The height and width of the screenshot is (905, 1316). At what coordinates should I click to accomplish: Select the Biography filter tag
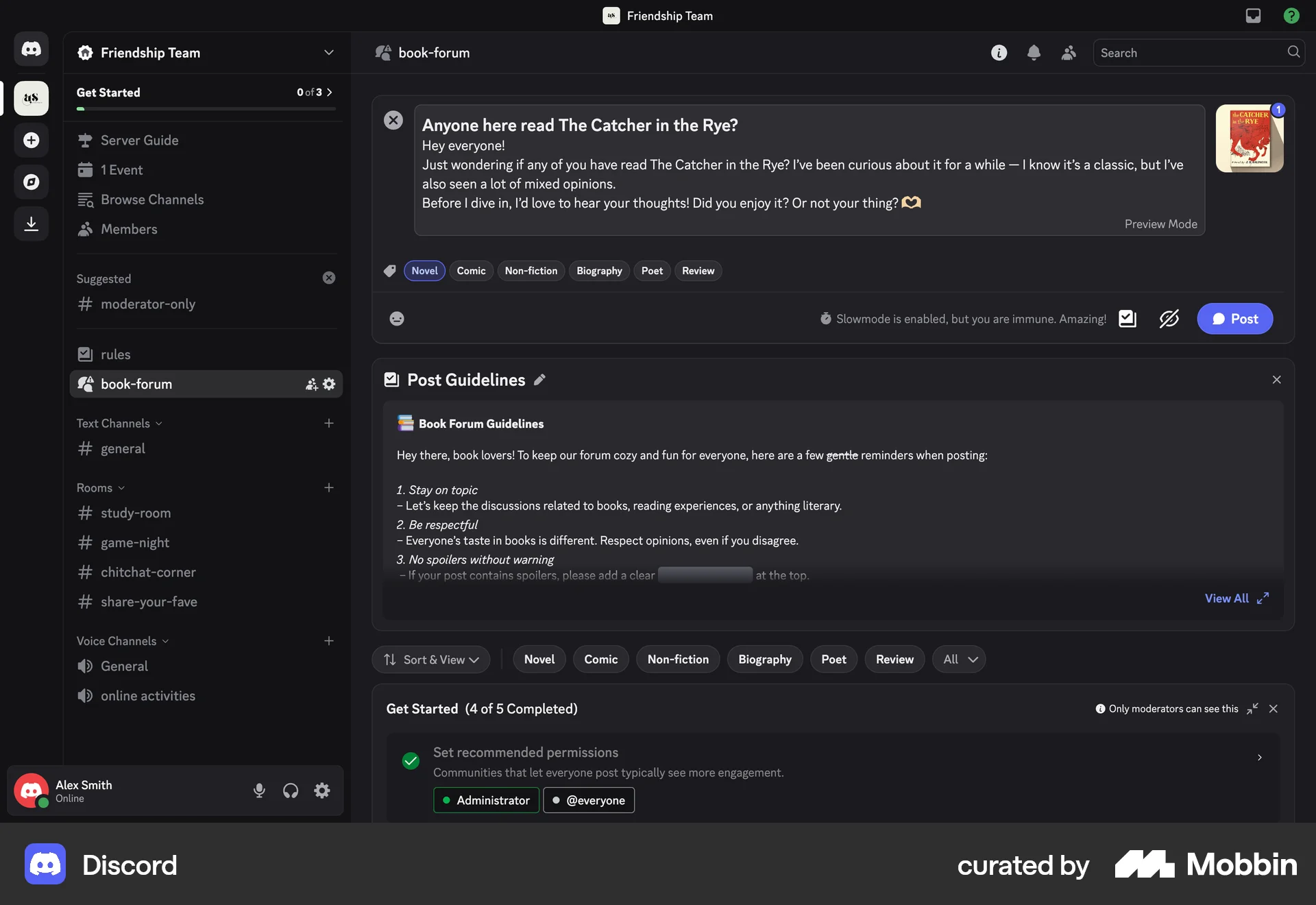[x=764, y=659]
